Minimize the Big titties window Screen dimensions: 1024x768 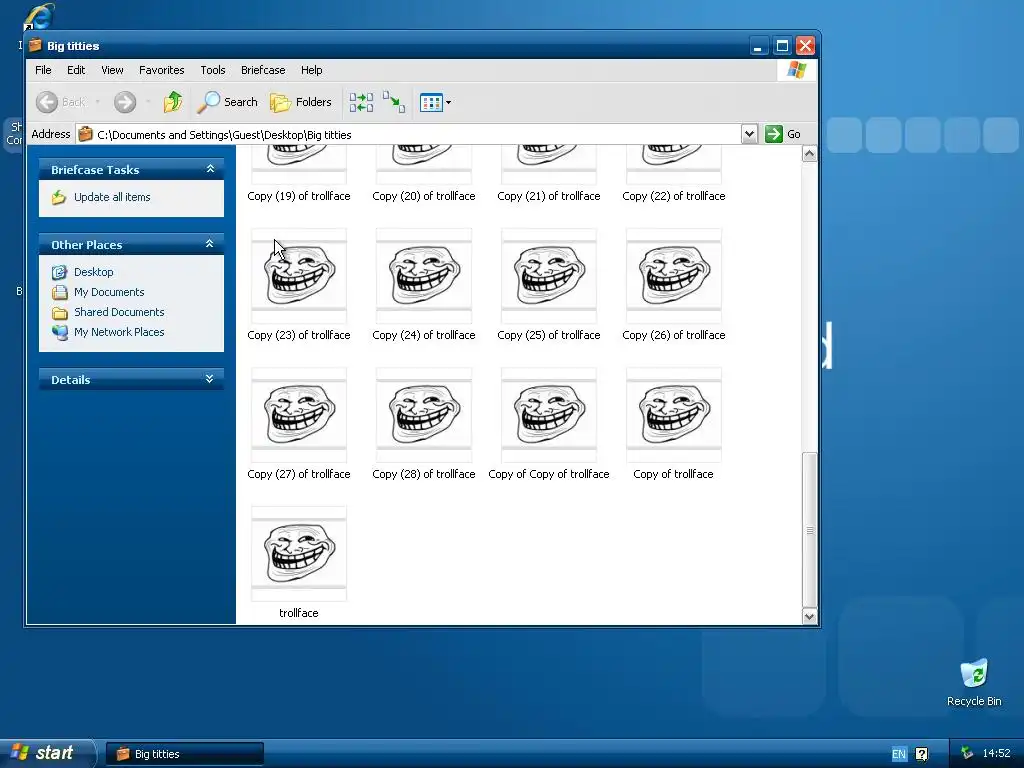(x=758, y=46)
